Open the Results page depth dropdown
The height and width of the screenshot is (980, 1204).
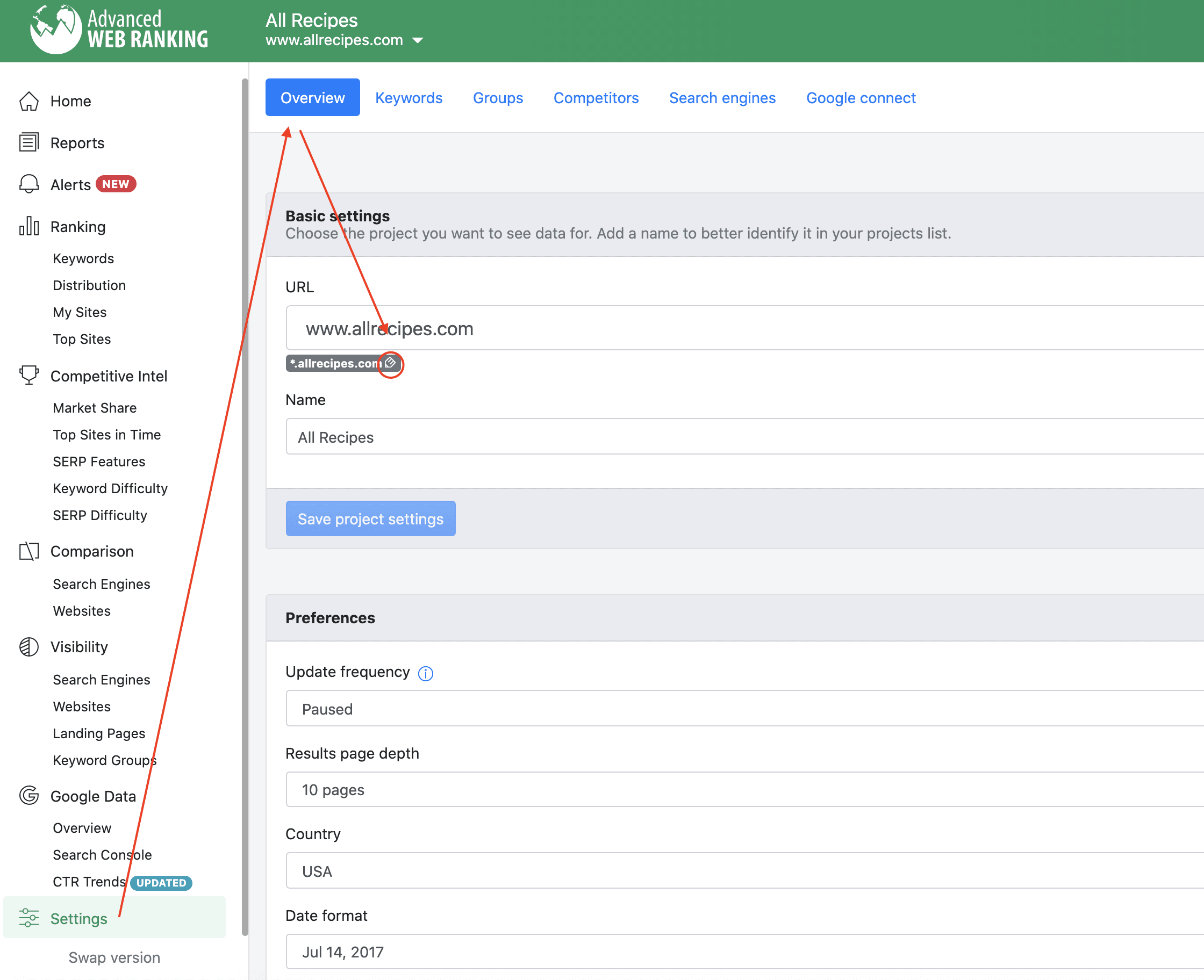coord(745,789)
